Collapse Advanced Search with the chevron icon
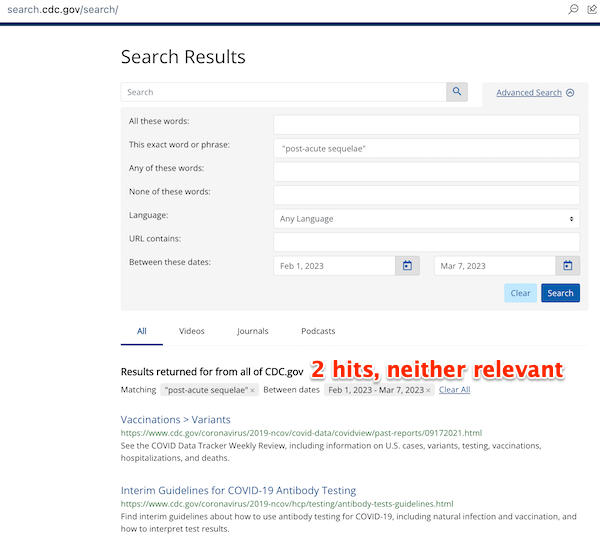Screen dimensions: 600x540 coord(570,93)
